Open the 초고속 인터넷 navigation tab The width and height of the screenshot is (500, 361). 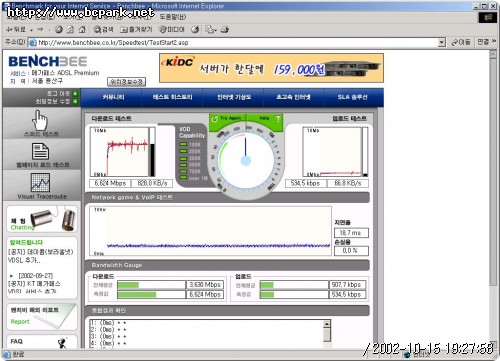tap(293, 97)
